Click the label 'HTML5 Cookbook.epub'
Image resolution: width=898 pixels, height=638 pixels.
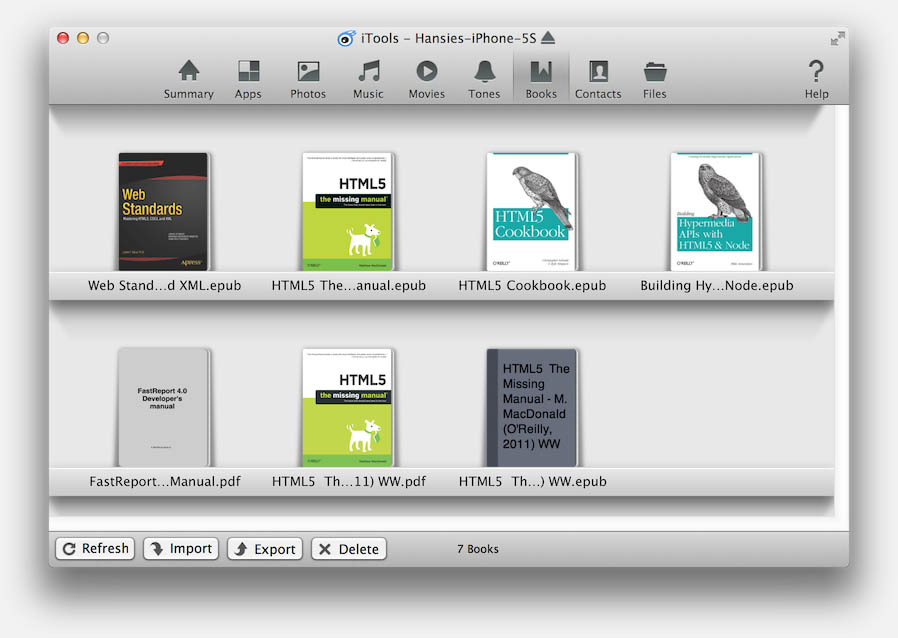(x=532, y=285)
